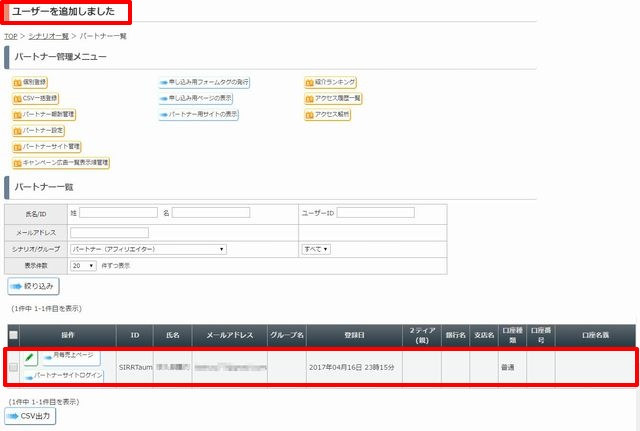Open 紹介ランキング page
This screenshot has width=640, height=431.
pyautogui.click(x=330, y=82)
